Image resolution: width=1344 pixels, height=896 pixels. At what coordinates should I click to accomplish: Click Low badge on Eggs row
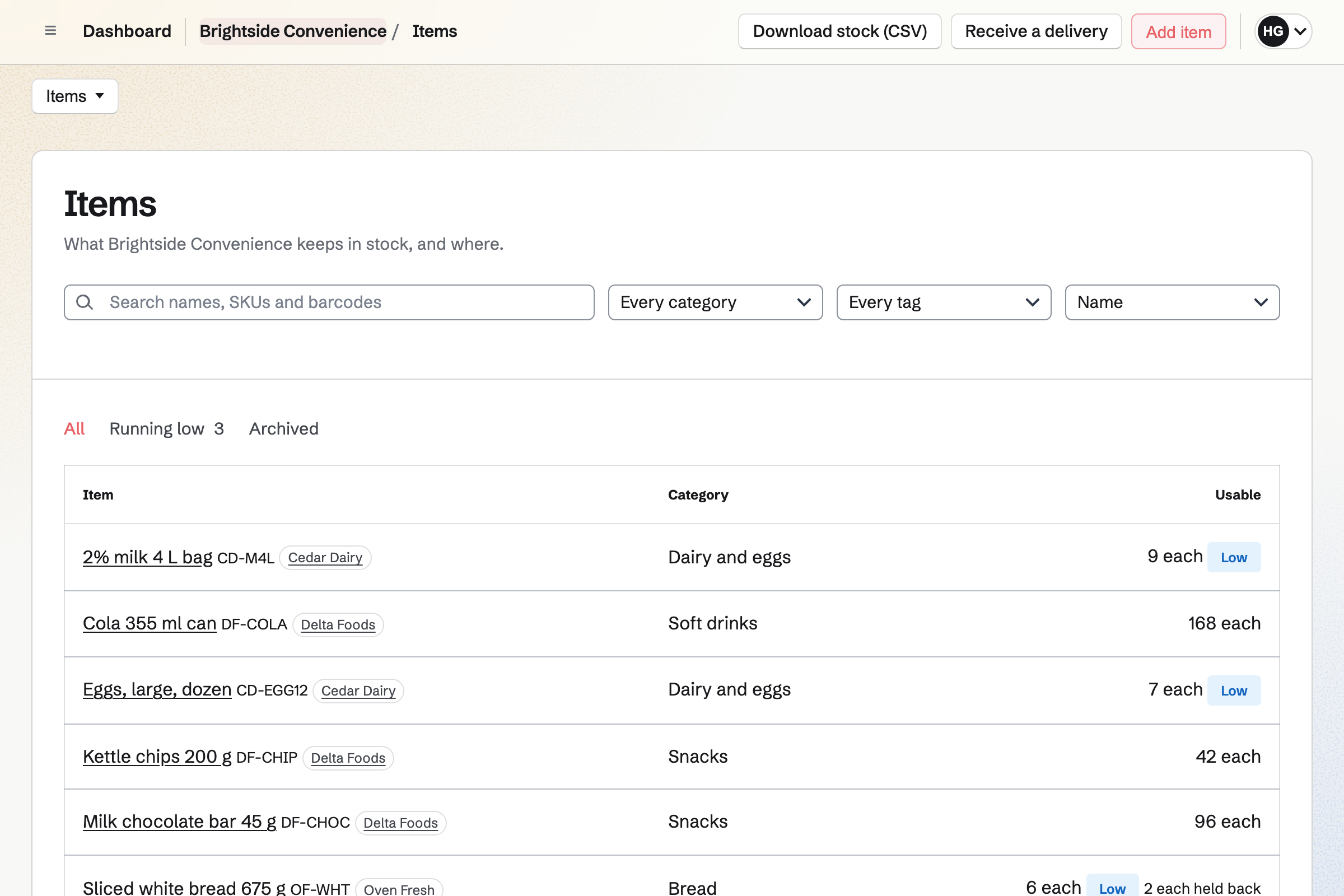(x=1234, y=690)
